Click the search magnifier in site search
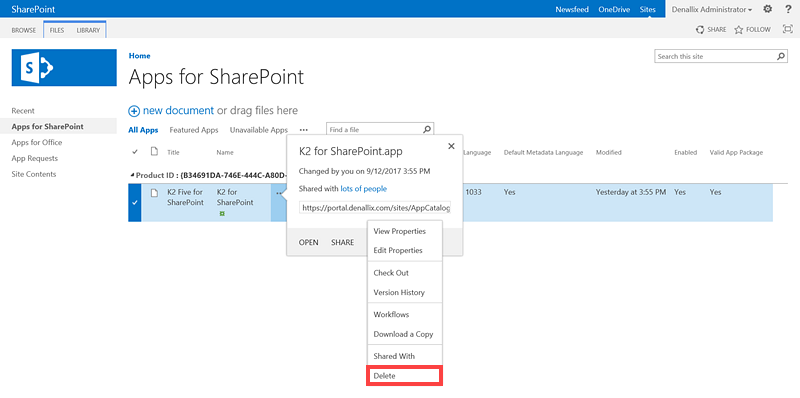Image resolution: width=800 pixels, height=398 pixels. [x=781, y=57]
